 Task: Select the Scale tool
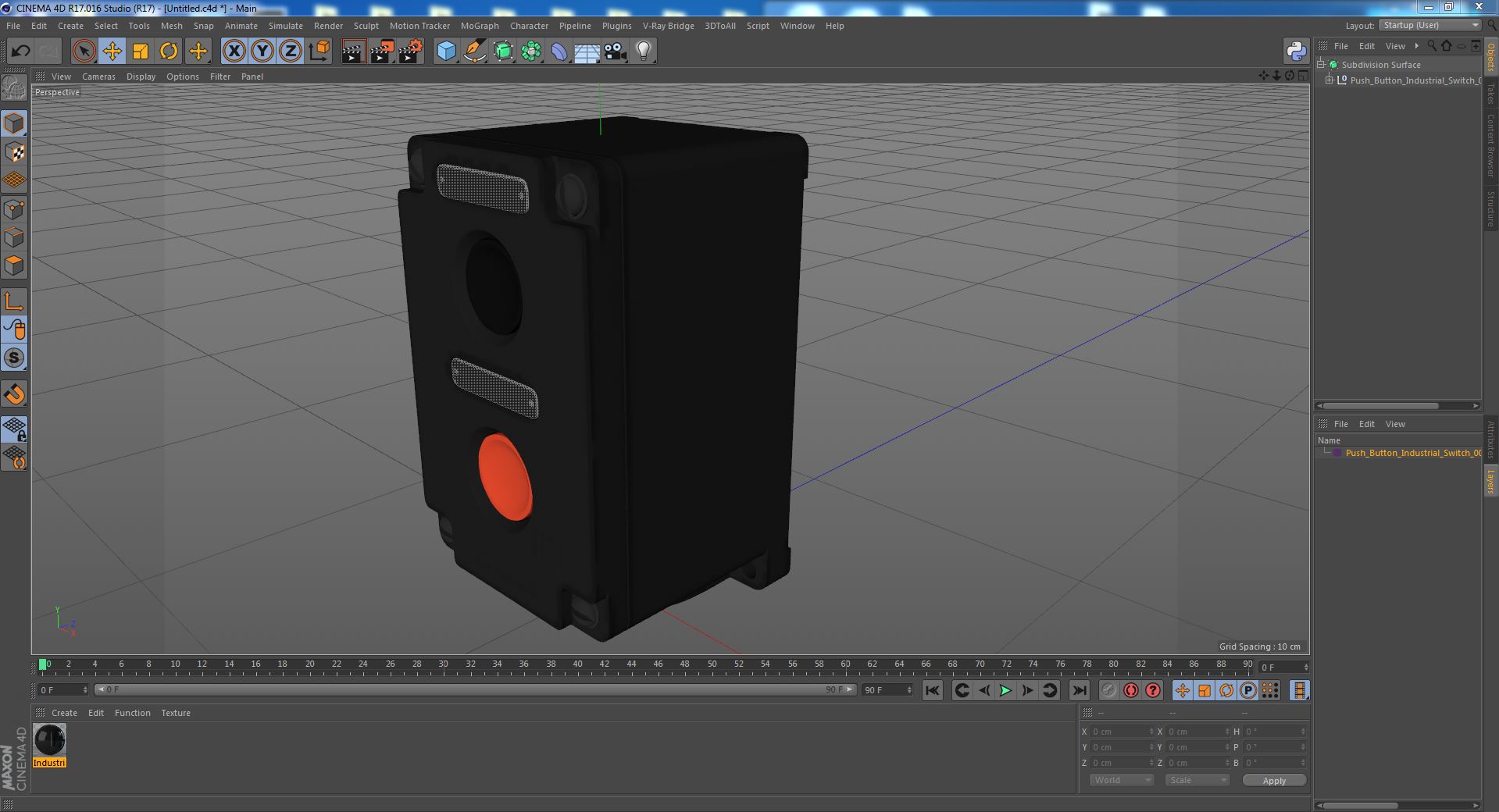[140, 52]
